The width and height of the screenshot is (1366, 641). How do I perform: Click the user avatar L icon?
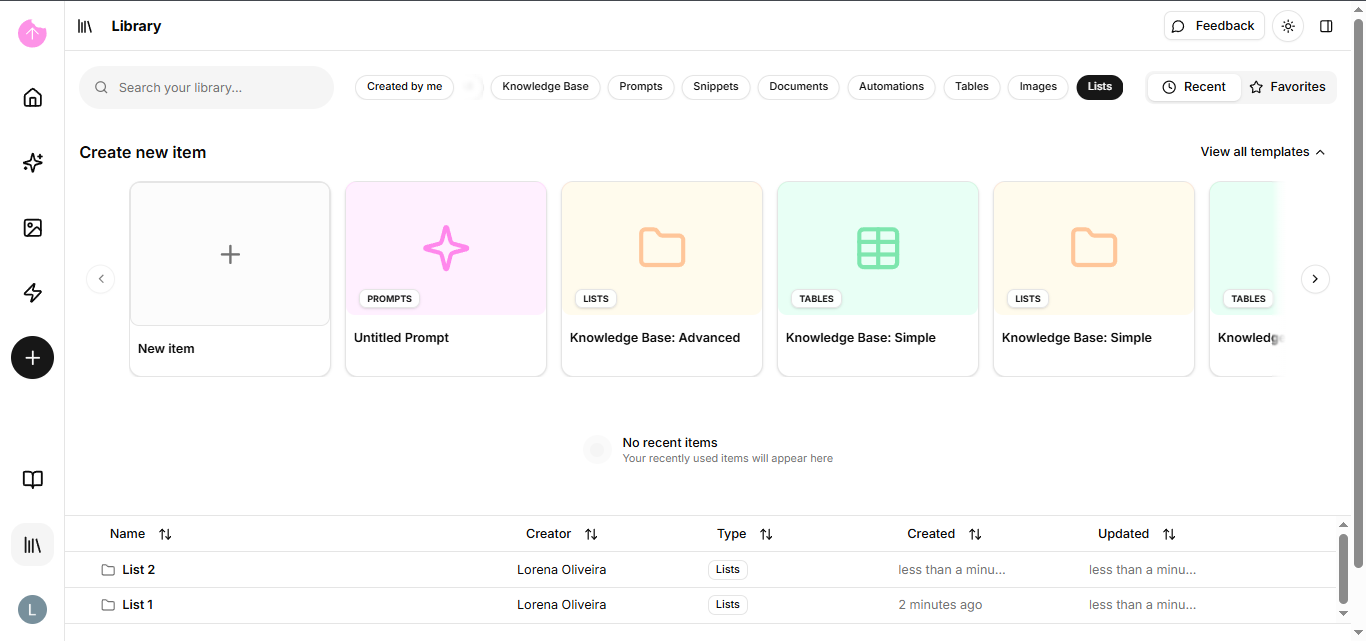tap(32, 609)
